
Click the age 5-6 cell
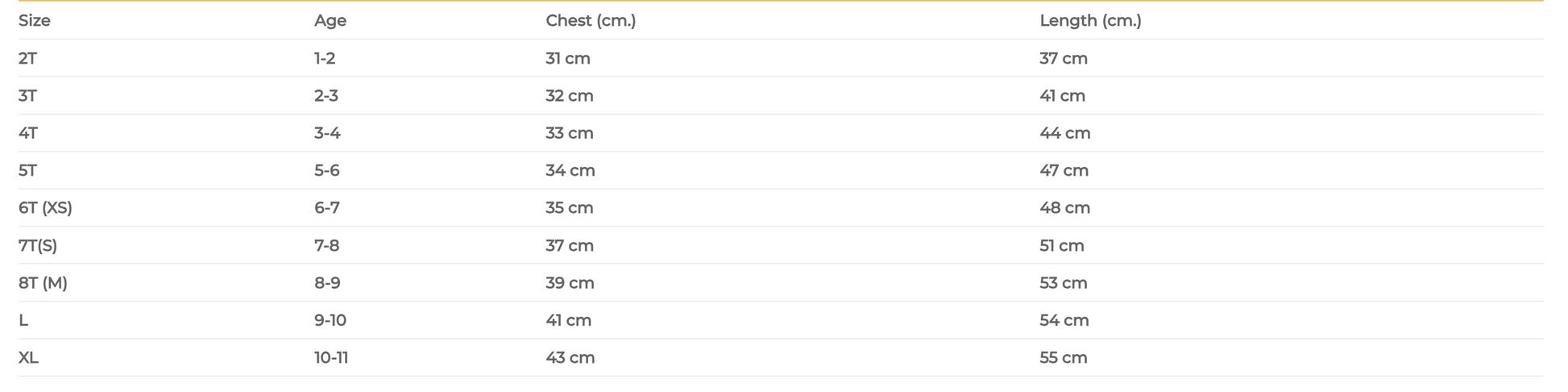[x=327, y=171]
